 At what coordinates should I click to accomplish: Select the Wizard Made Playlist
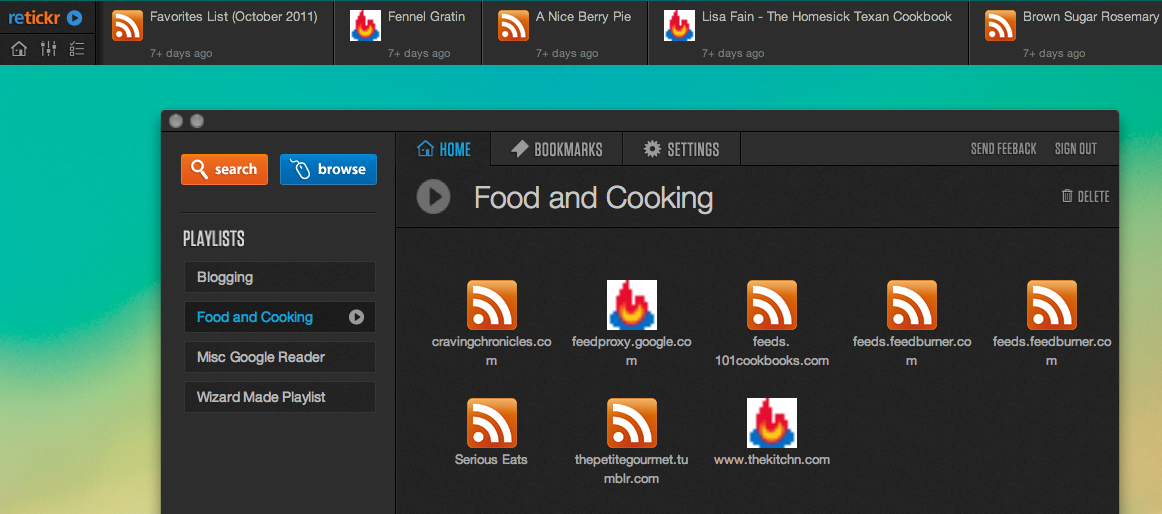coord(279,397)
